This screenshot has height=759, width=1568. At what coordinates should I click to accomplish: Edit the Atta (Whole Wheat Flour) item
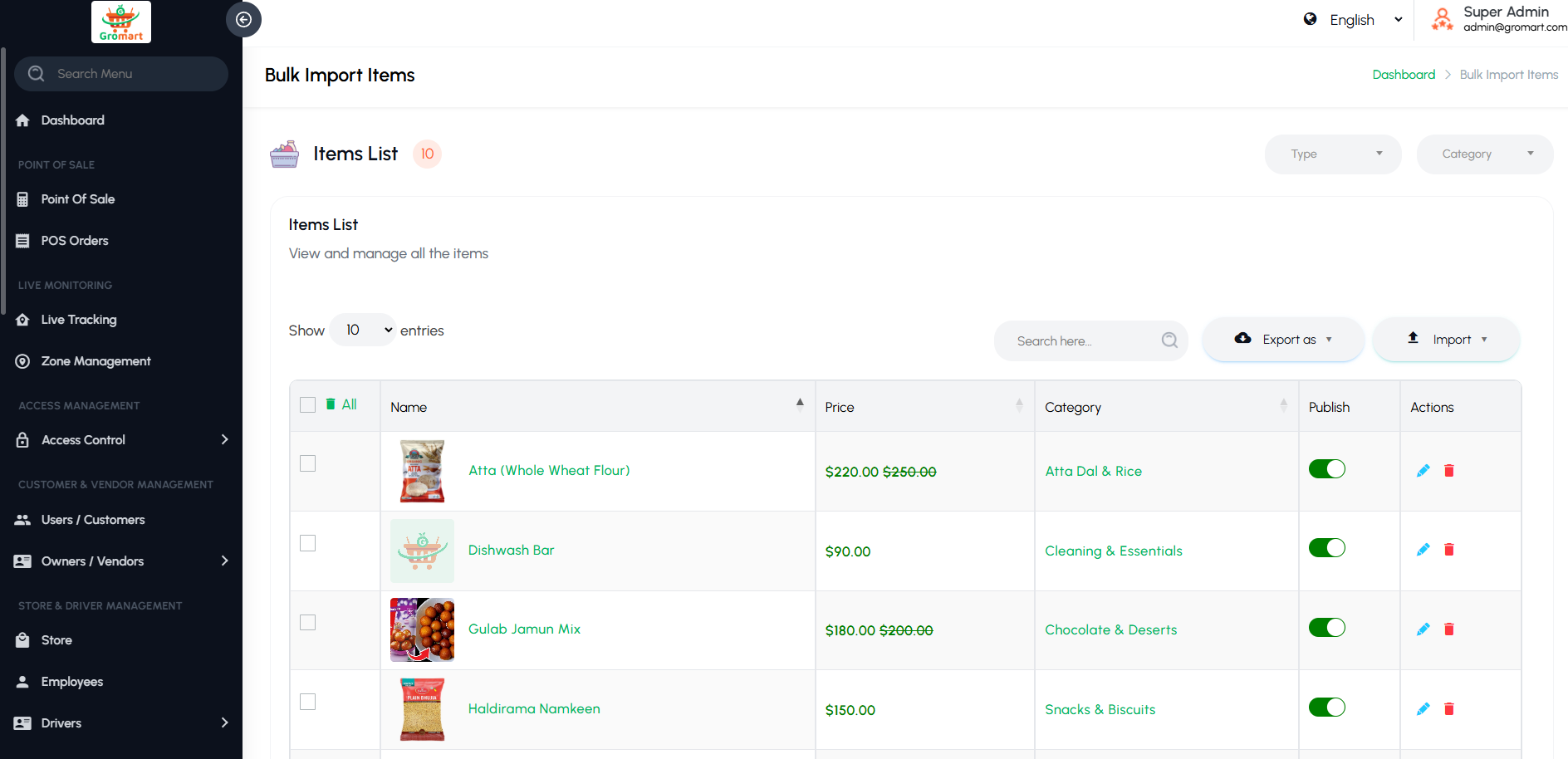pyautogui.click(x=1423, y=471)
